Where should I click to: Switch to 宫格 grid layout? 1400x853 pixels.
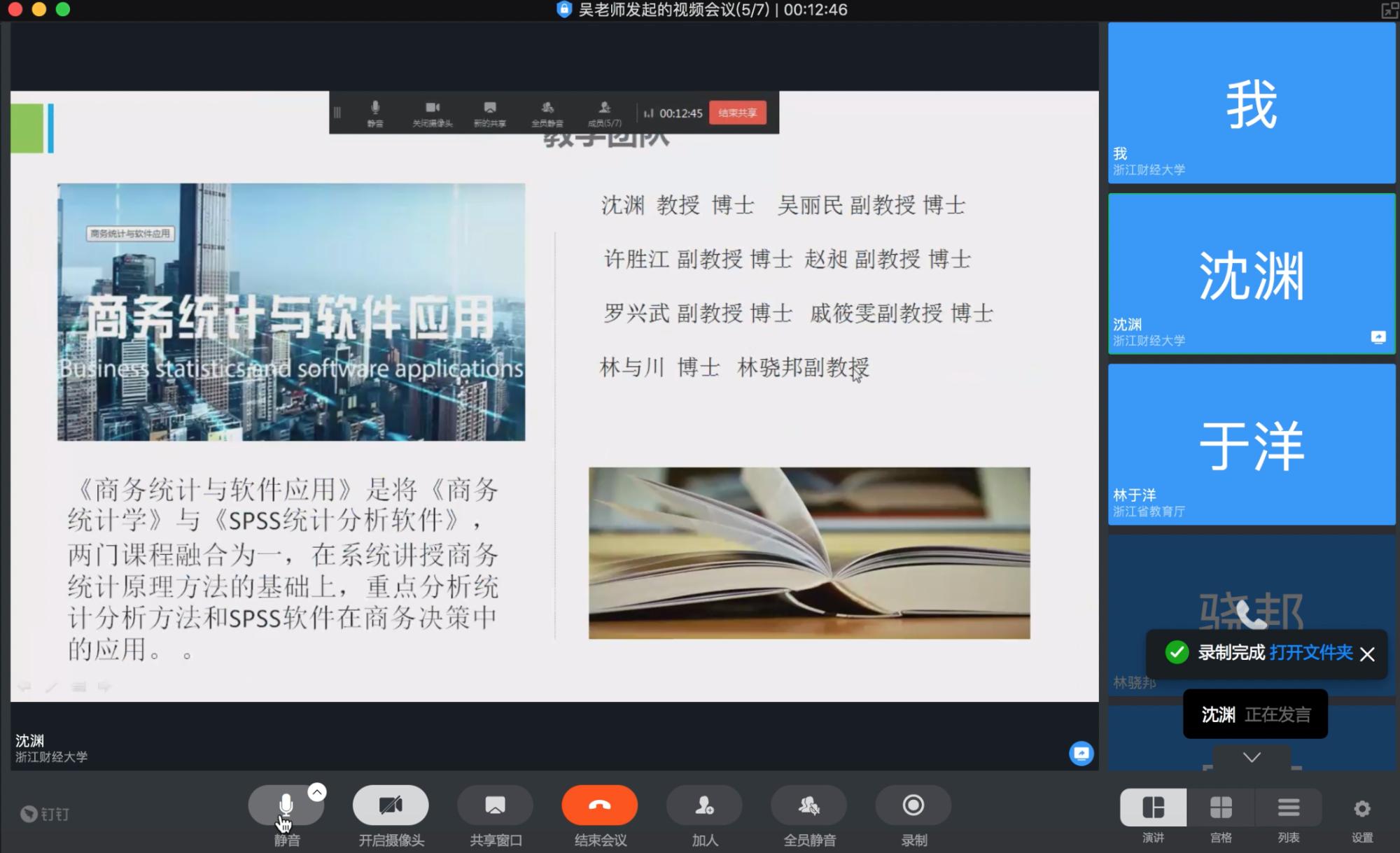(1221, 808)
